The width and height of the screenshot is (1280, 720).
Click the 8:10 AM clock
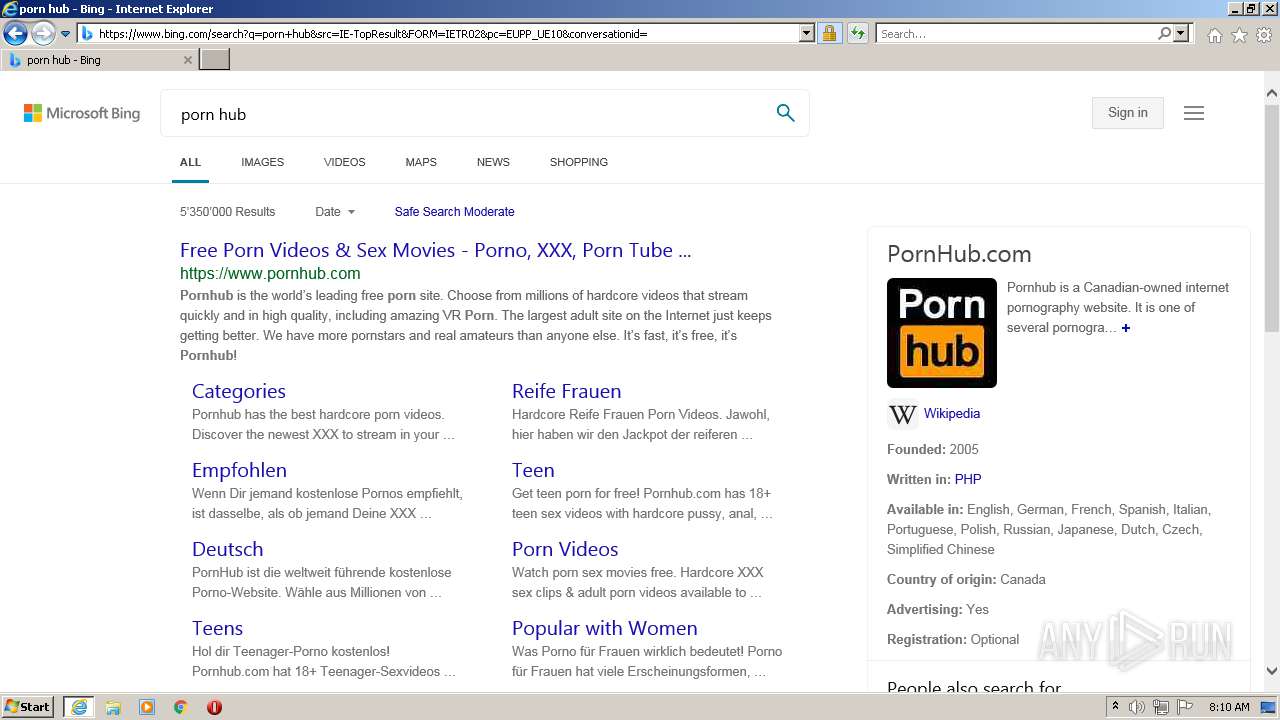[x=1229, y=707]
